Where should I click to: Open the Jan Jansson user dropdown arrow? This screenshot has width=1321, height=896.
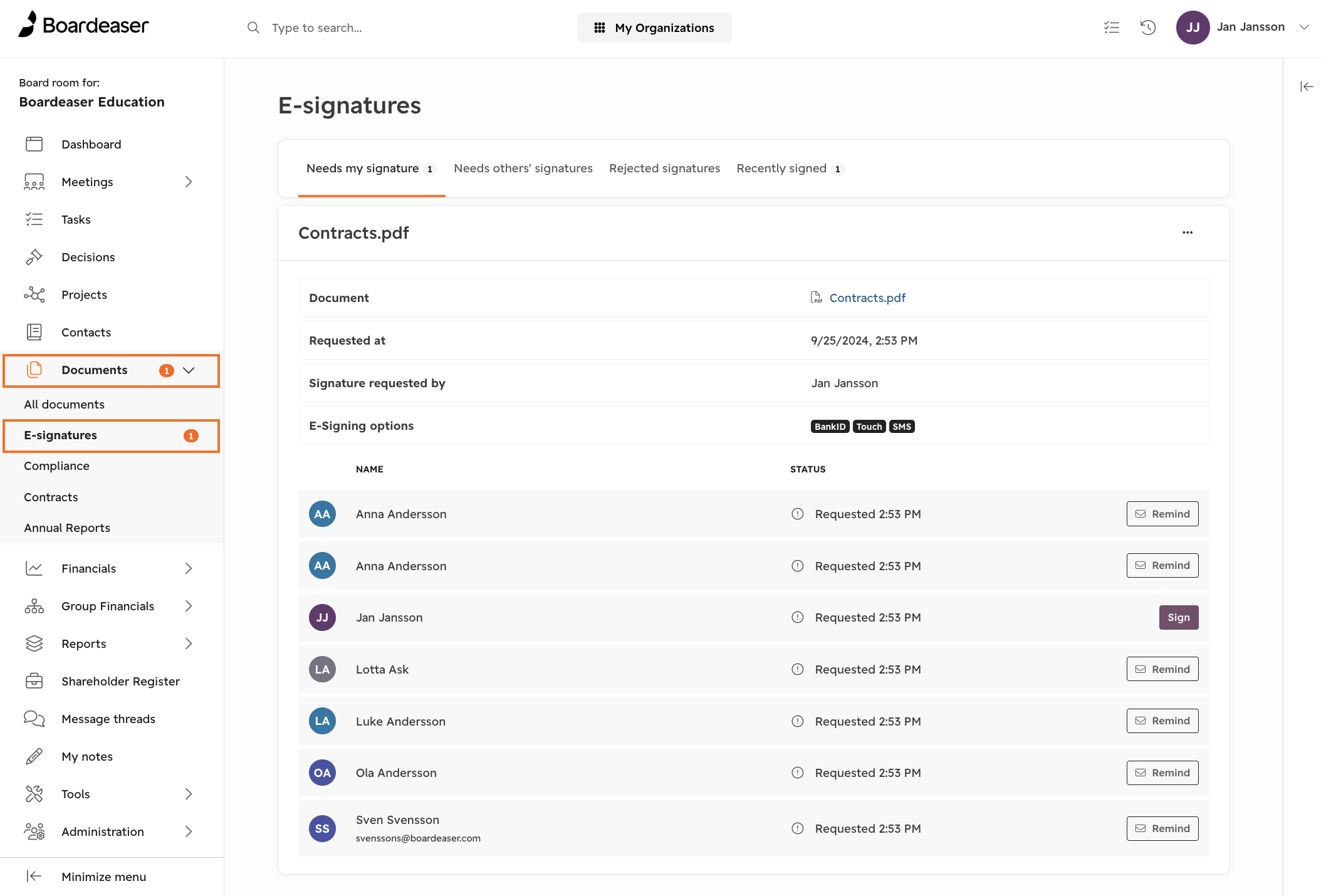pos(1304,27)
